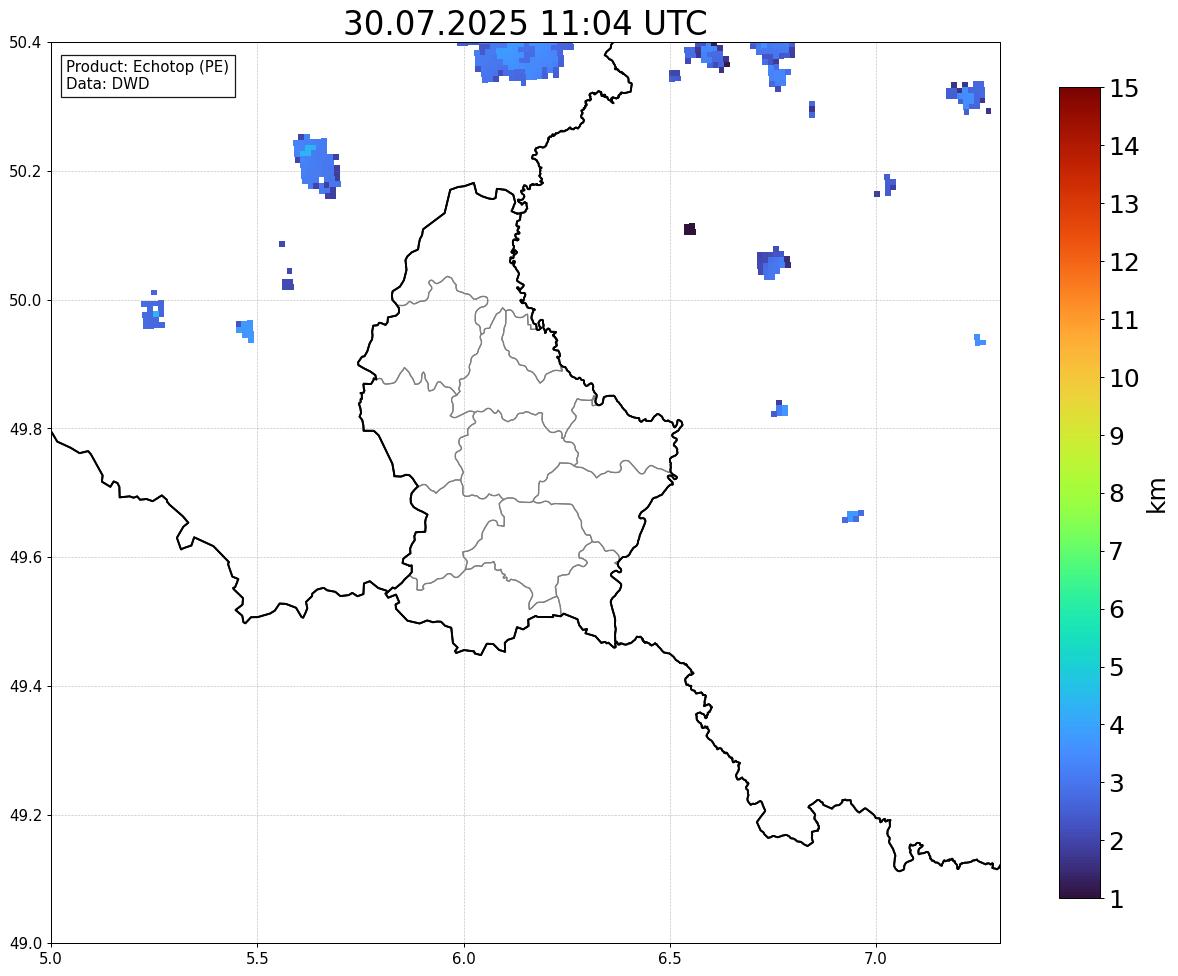Screen dimensions: 1178x976
Task: Click latitude tick label '50.4'
Action: point(25,43)
